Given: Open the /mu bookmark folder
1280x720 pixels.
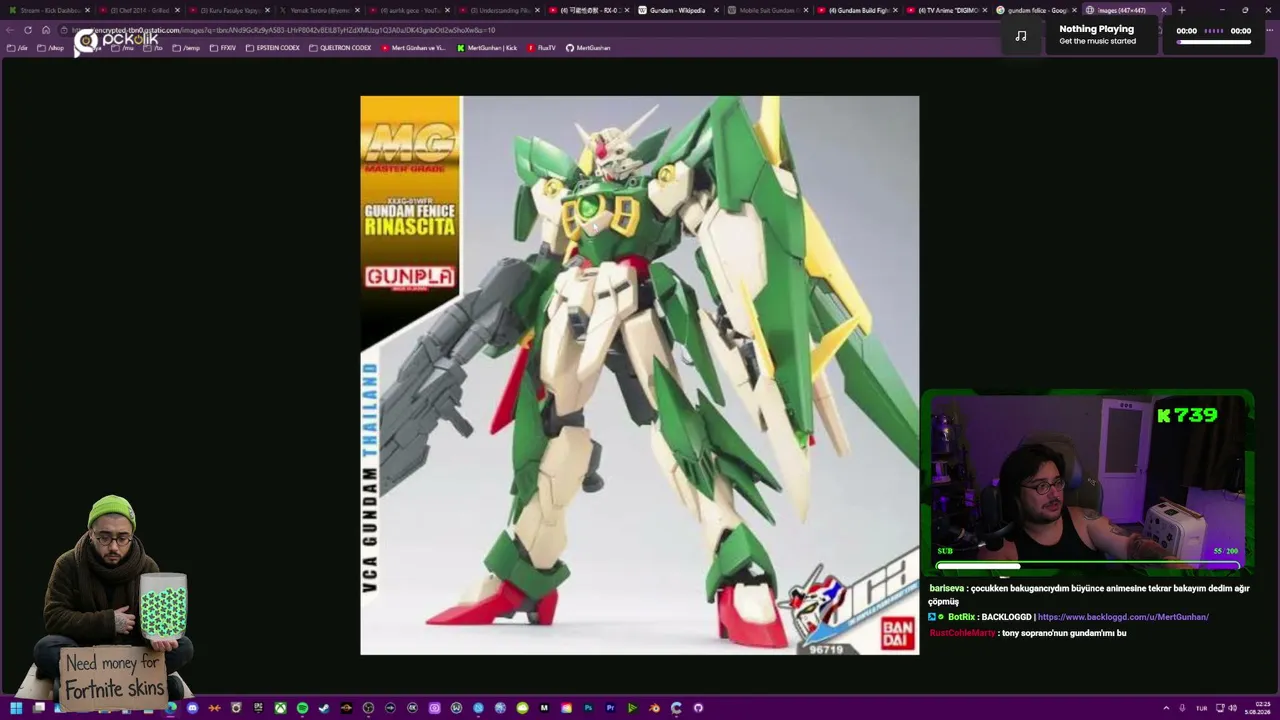Looking at the screenshot, I should [x=122, y=48].
